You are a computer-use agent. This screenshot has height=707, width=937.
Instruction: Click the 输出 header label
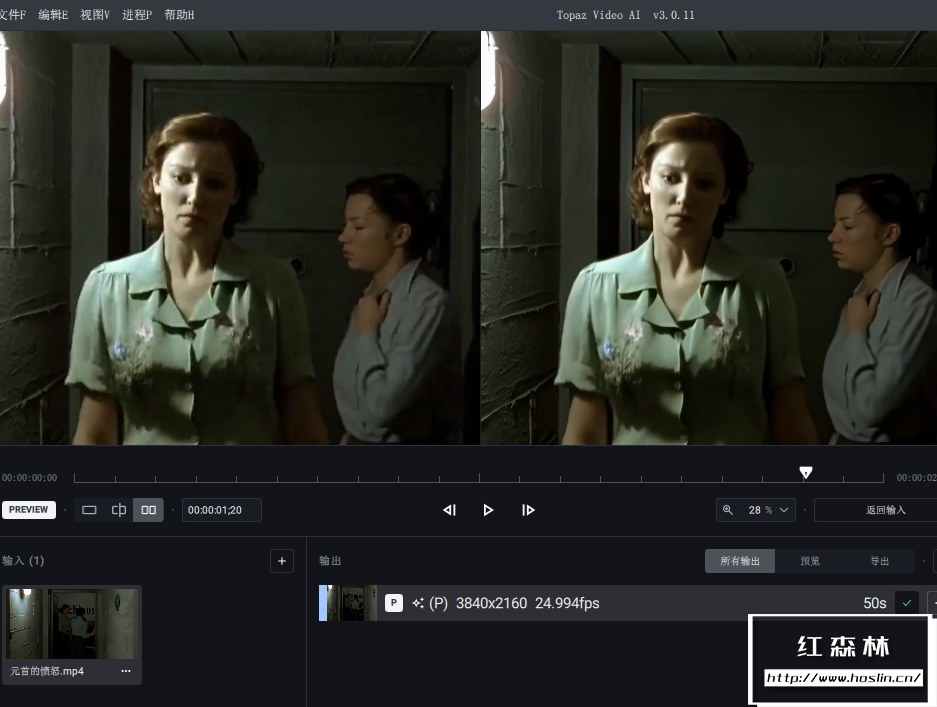pos(330,561)
